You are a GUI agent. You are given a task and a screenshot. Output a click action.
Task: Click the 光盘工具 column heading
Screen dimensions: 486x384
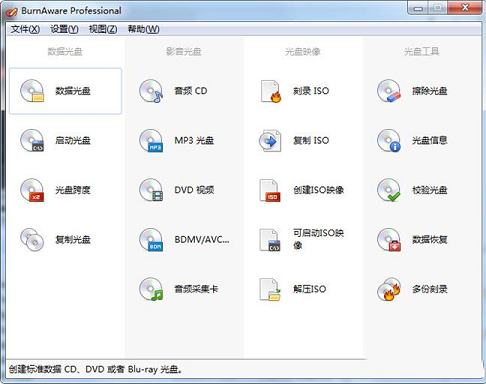[422, 51]
